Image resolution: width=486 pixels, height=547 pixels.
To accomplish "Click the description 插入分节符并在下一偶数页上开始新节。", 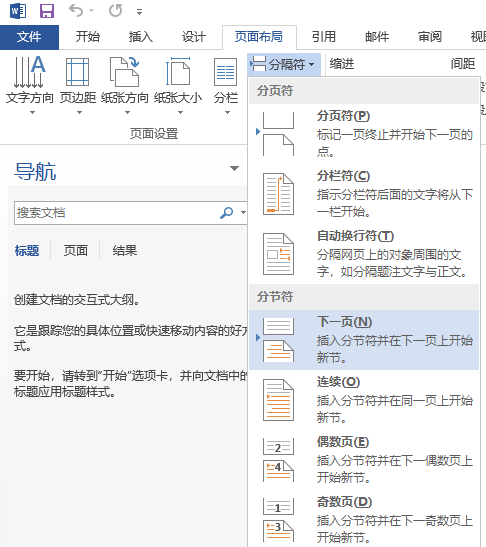I will pyautogui.click(x=395, y=469).
